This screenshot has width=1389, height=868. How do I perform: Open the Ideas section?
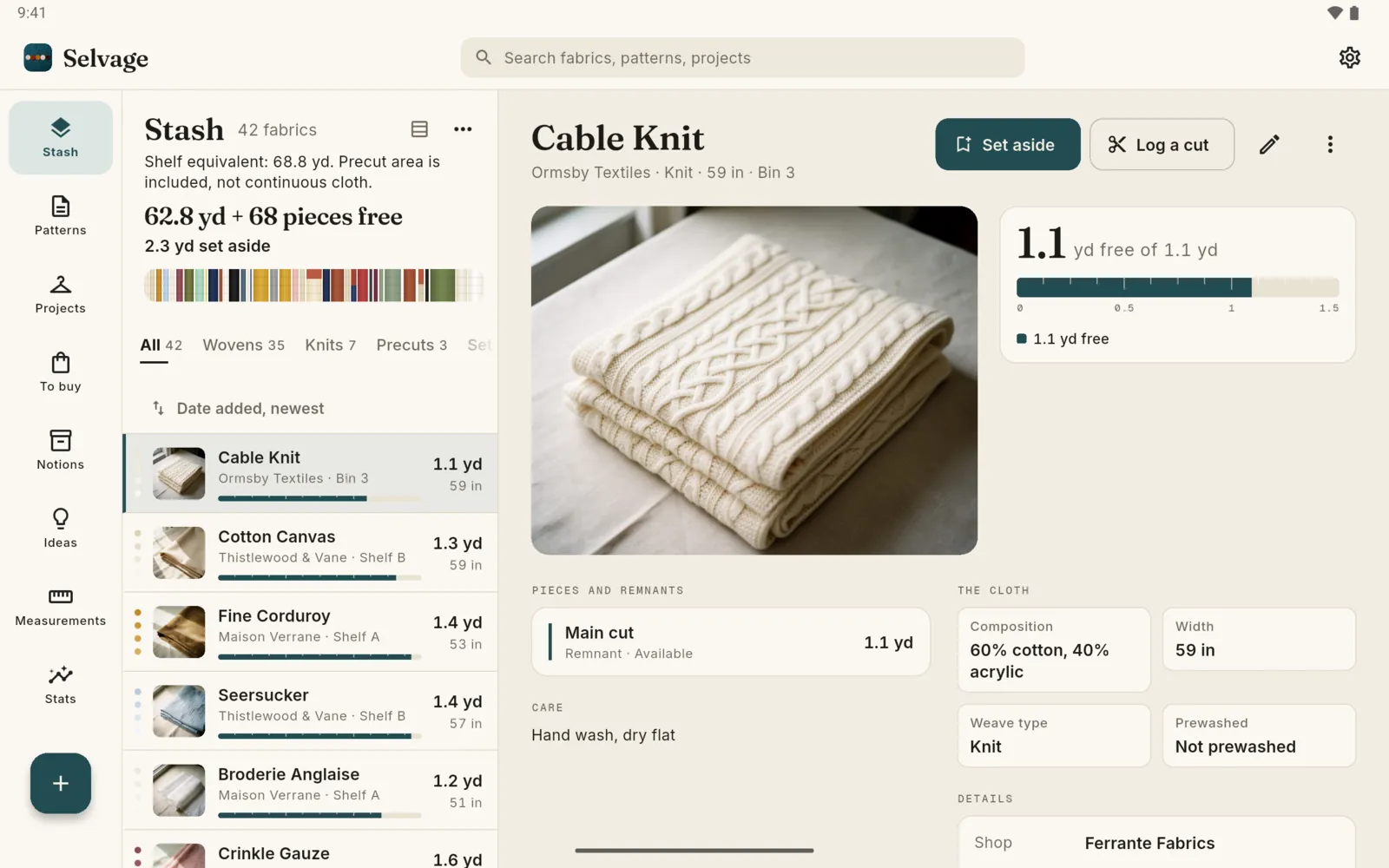coord(60,529)
